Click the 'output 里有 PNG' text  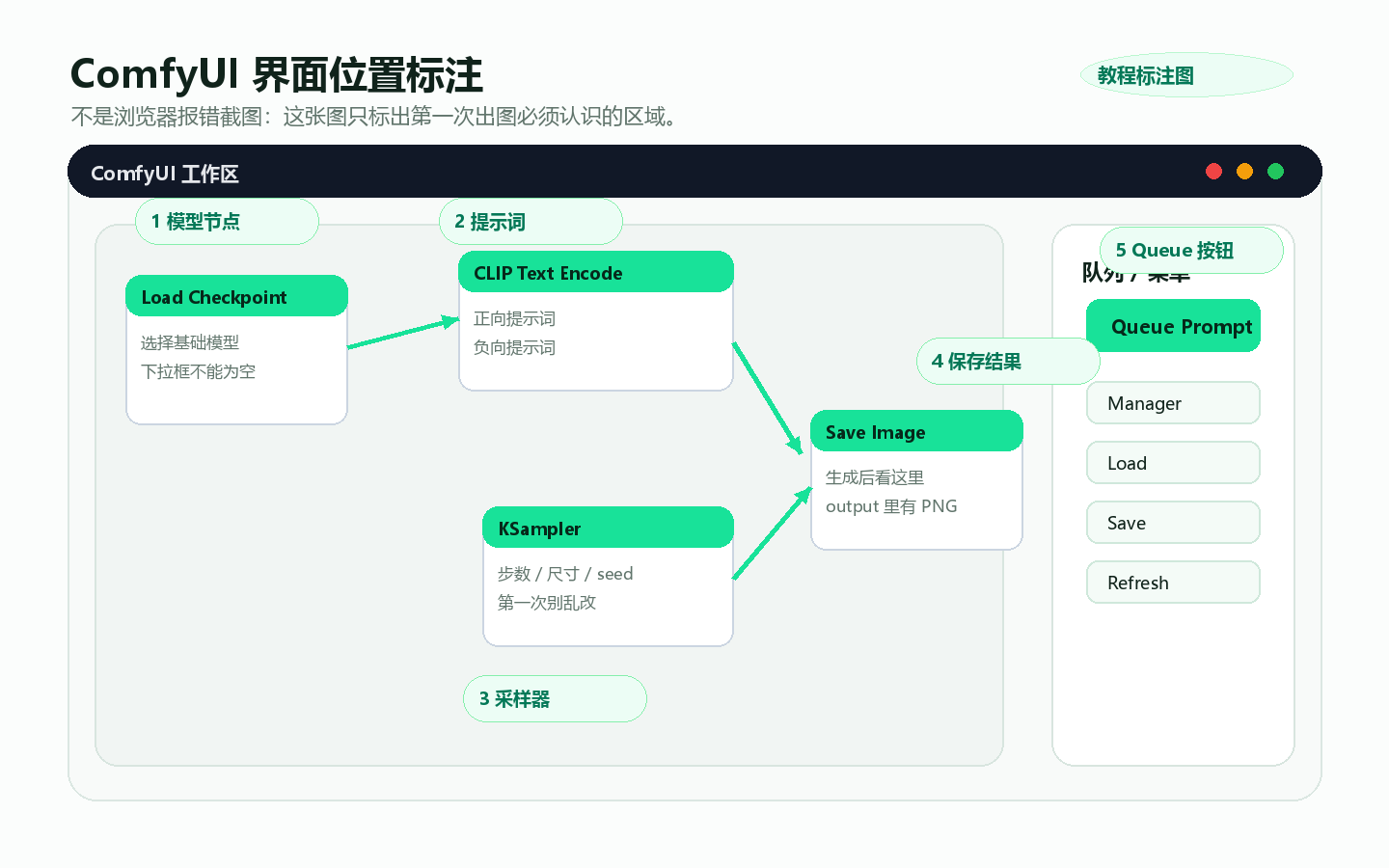[x=891, y=506]
